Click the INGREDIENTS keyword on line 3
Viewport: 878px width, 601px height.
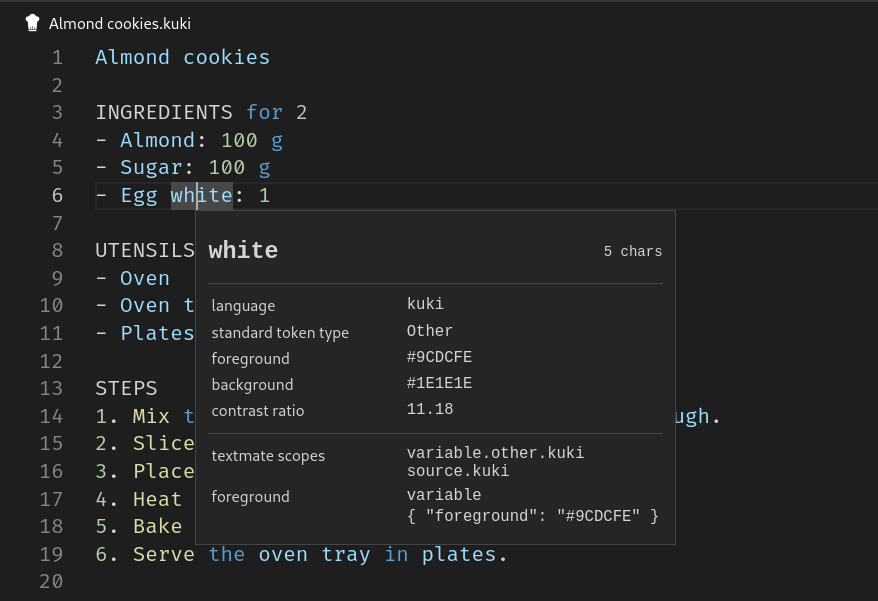coord(166,112)
